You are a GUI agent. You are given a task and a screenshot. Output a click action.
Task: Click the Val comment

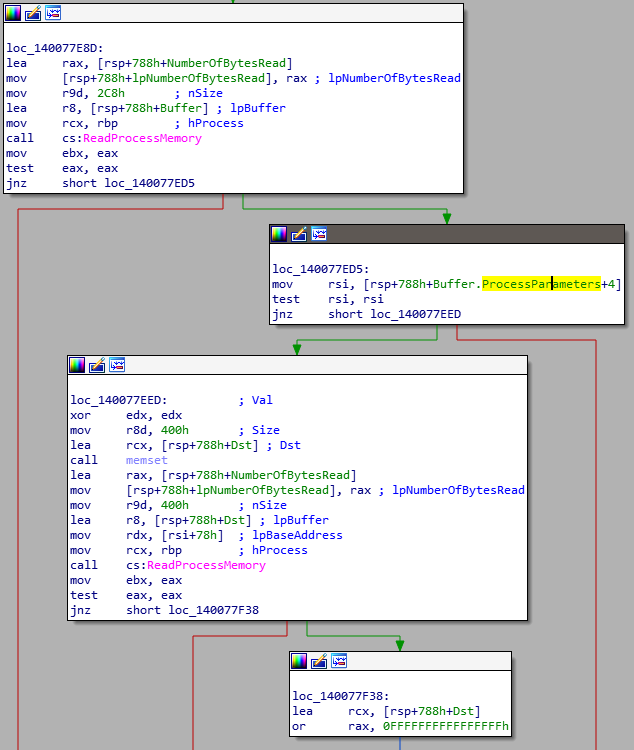262,400
